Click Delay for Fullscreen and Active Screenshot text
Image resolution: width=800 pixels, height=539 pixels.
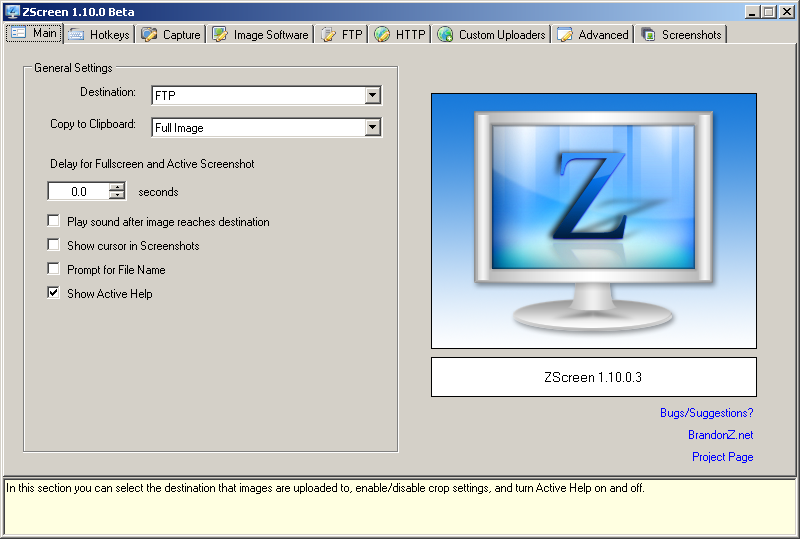tap(152, 164)
